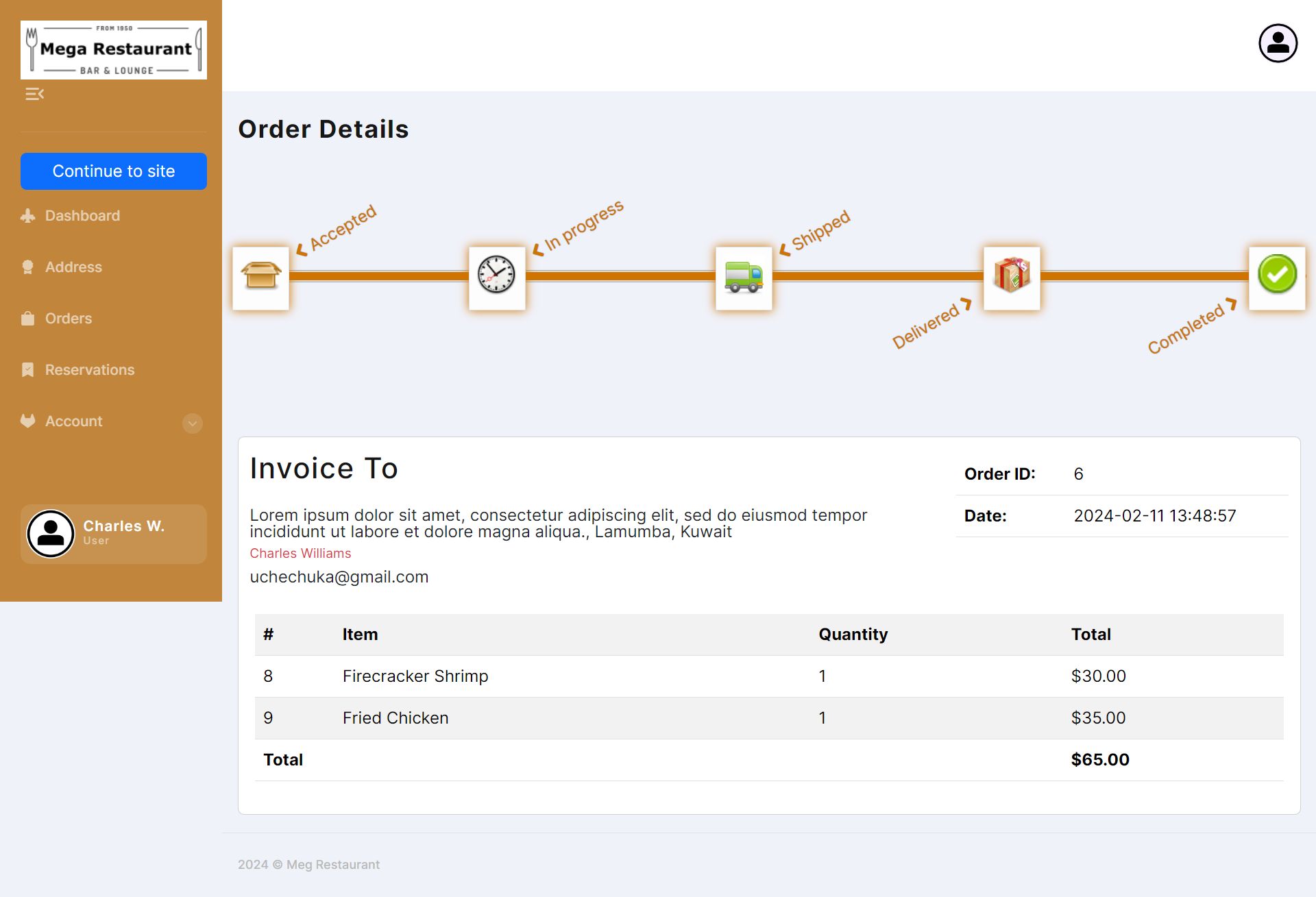Click the Item column header
Screen dimensions: 1316x897
click(360, 635)
